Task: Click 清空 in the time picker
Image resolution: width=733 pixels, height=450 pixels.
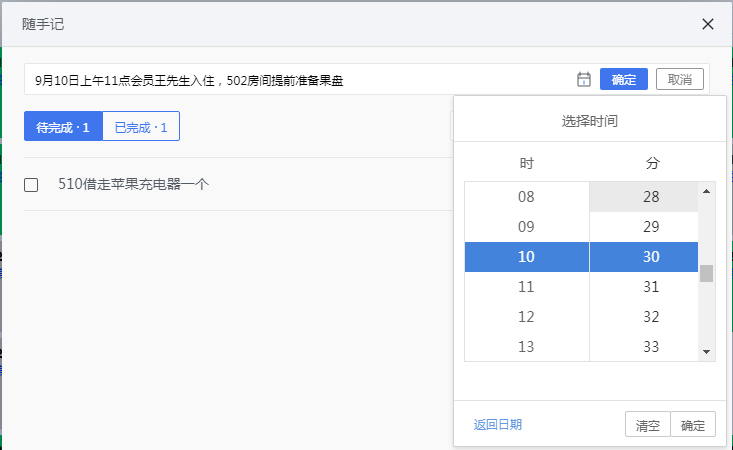Action: pyautogui.click(x=647, y=424)
